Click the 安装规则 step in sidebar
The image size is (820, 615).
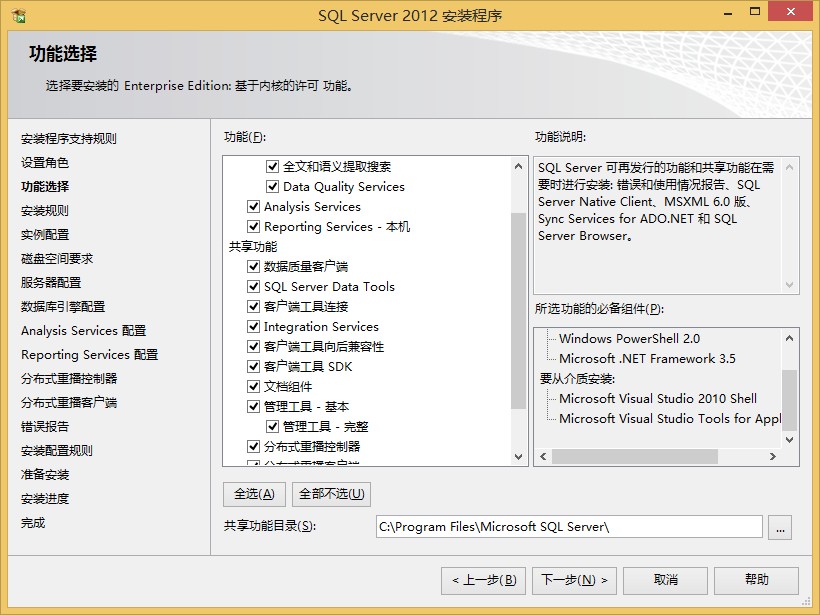click(45, 211)
